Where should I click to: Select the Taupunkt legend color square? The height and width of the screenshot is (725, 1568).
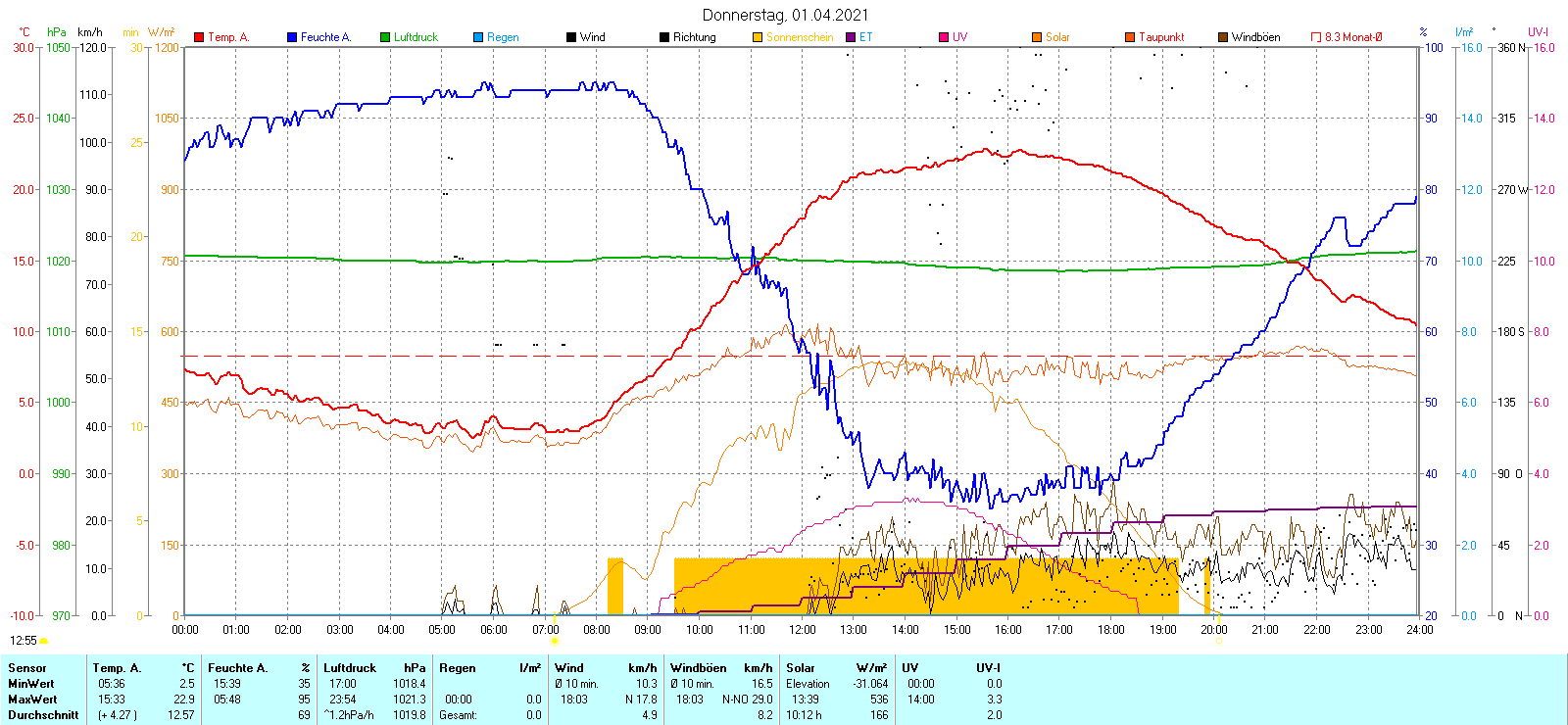[x=1130, y=37]
